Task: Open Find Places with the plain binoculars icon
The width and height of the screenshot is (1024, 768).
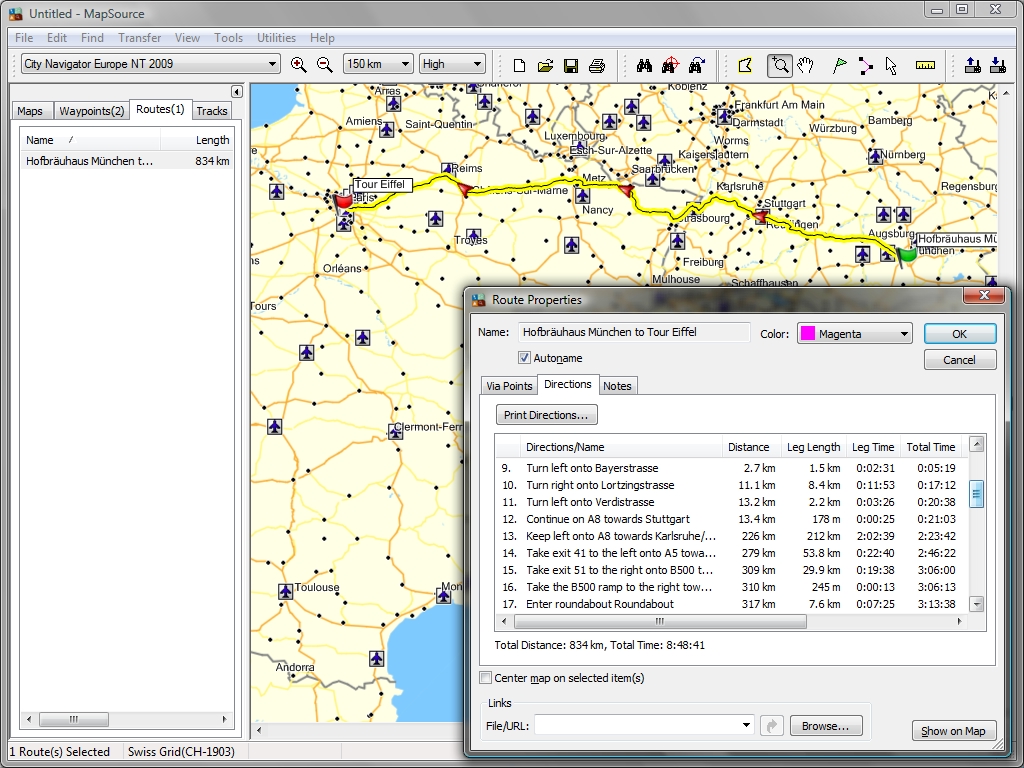Action: [x=645, y=65]
